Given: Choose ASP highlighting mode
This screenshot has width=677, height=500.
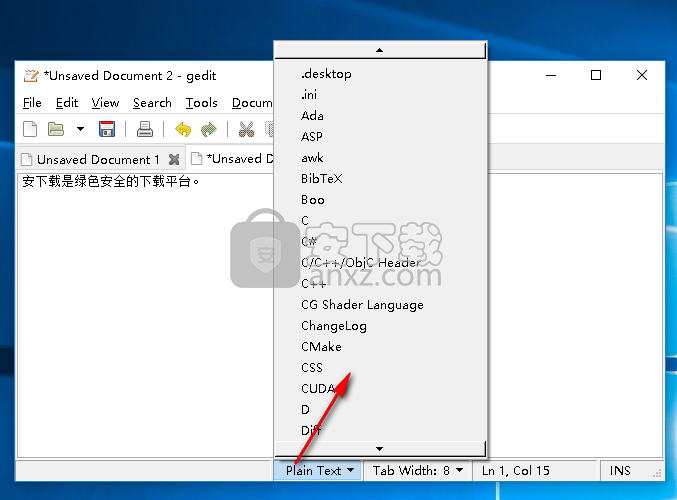Looking at the screenshot, I should coord(380,136).
